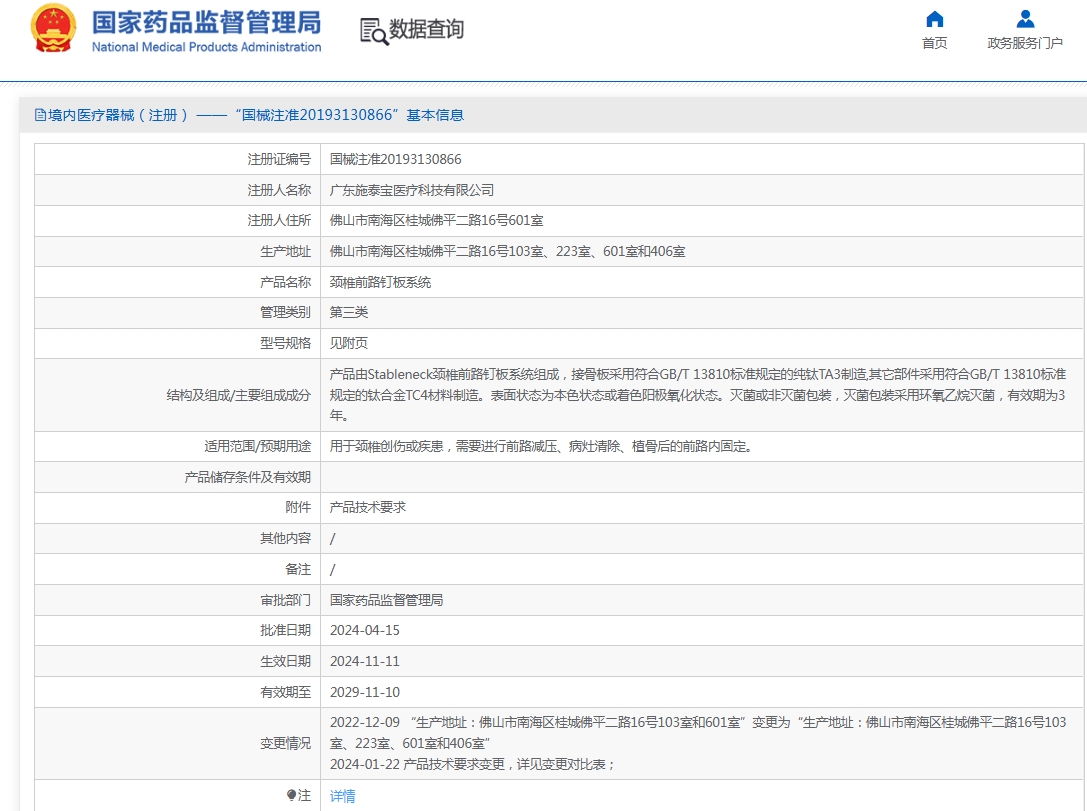Click the 审批部门 label

tap(286, 600)
